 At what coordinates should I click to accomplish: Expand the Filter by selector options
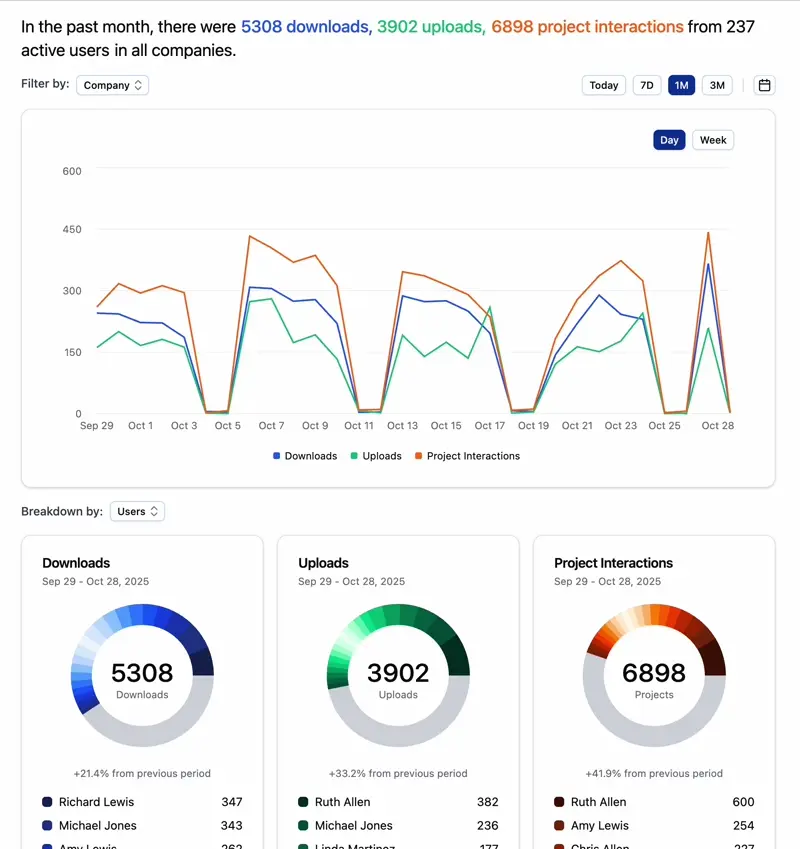112,85
